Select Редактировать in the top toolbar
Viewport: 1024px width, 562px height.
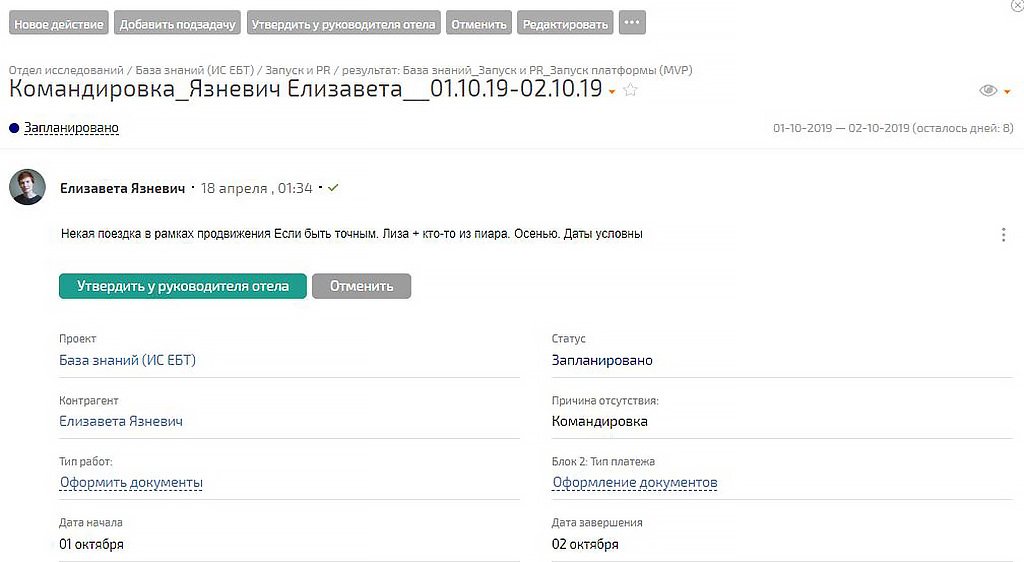click(565, 24)
